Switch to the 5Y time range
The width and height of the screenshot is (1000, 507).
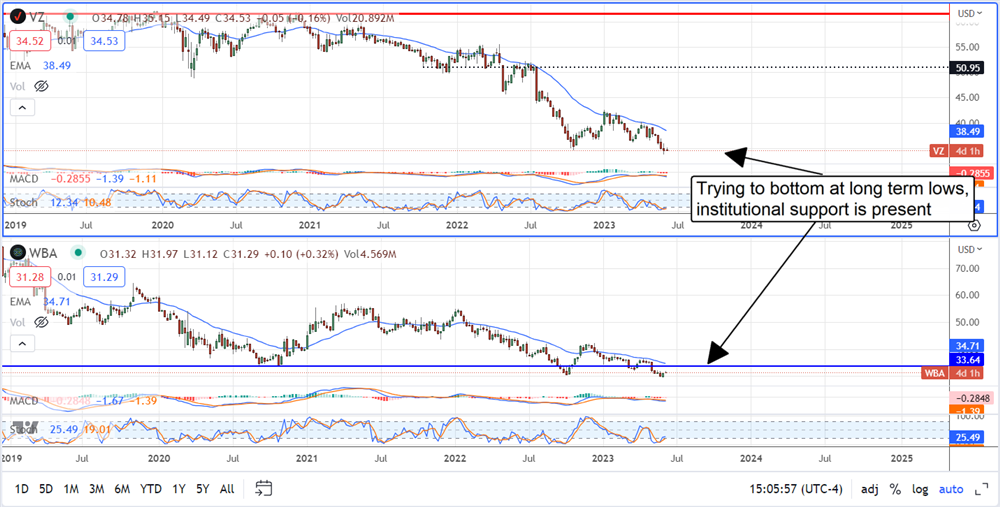click(x=203, y=489)
